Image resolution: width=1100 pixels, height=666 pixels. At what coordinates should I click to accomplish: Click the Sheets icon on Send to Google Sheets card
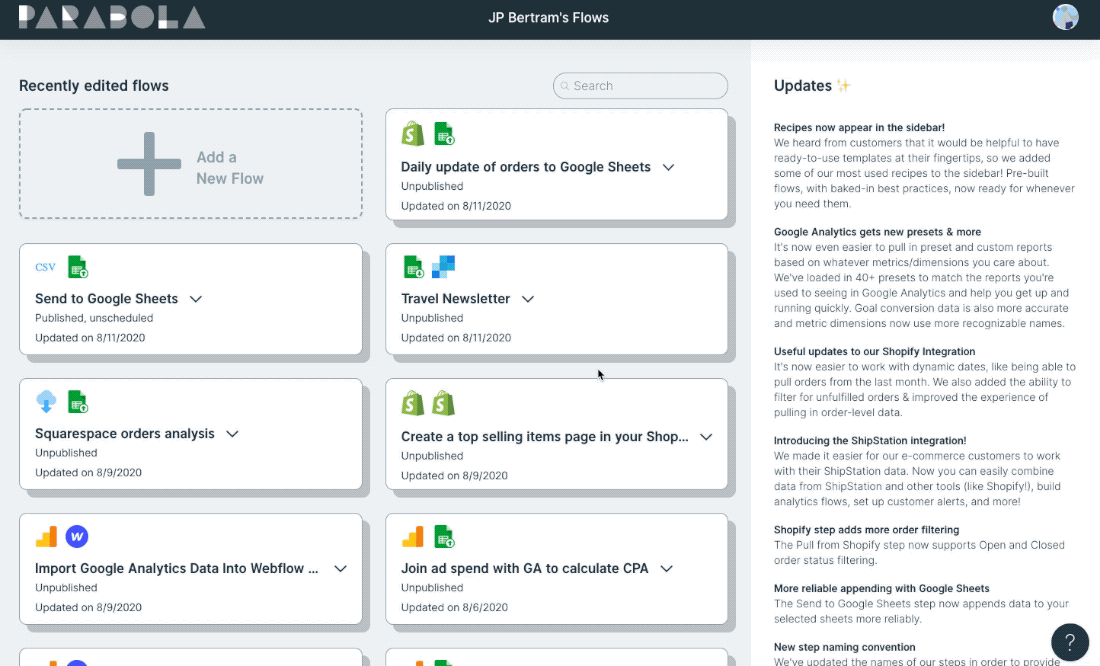coord(78,267)
